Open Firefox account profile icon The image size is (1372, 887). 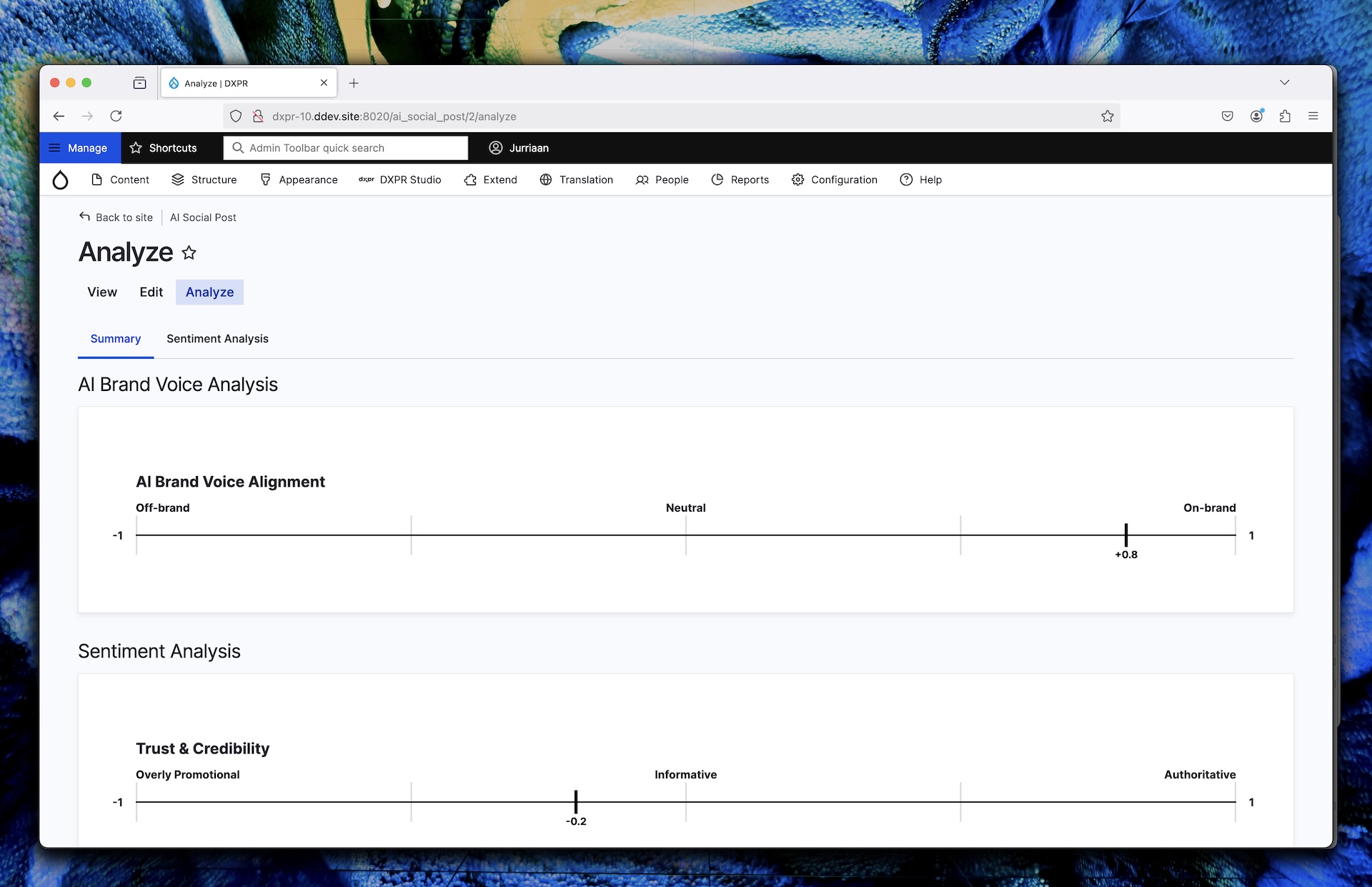(x=1256, y=117)
